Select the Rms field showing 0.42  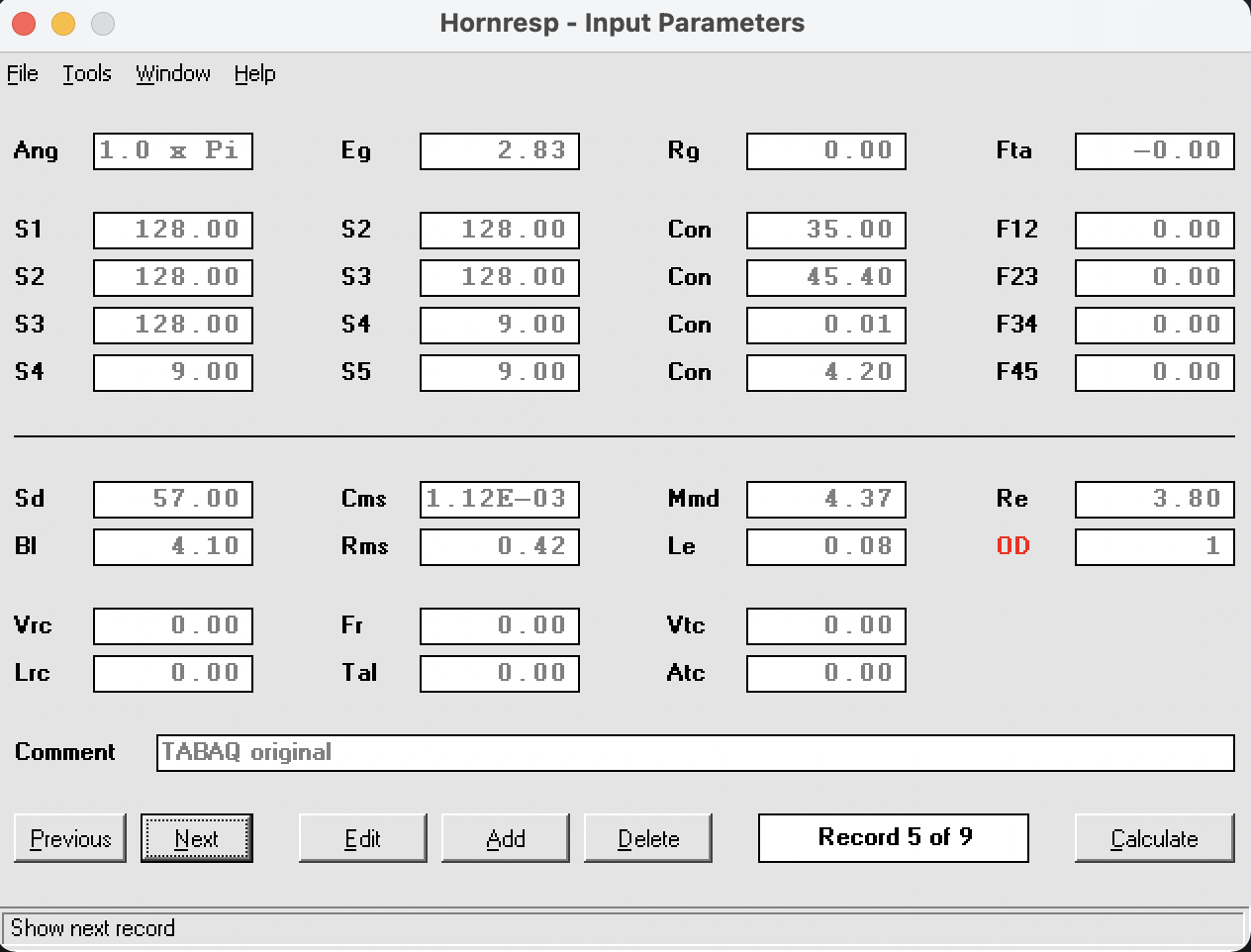point(500,547)
